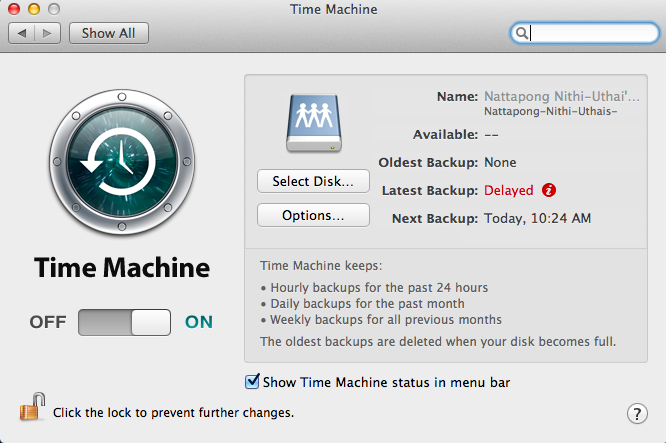Image resolution: width=666 pixels, height=443 pixels.
Task: Click the padlock icon to prevent changes
Action: pyautogui.click(x=32, y=409)
